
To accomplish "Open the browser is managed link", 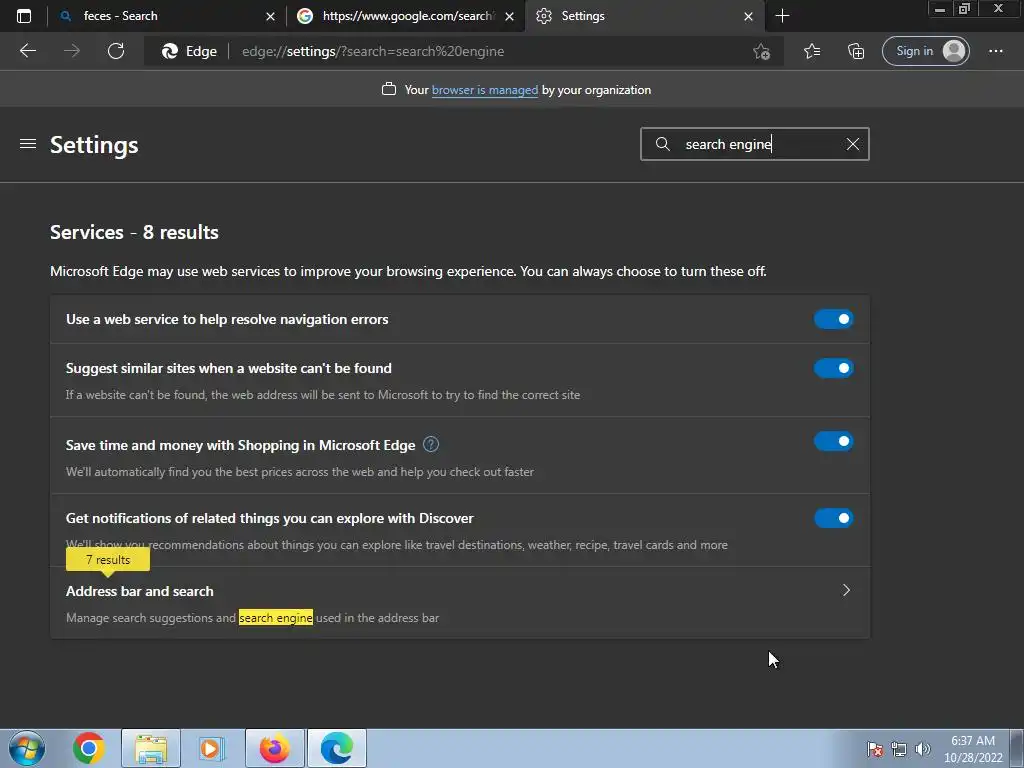I will pyautogui.click(x=485, y=90).
